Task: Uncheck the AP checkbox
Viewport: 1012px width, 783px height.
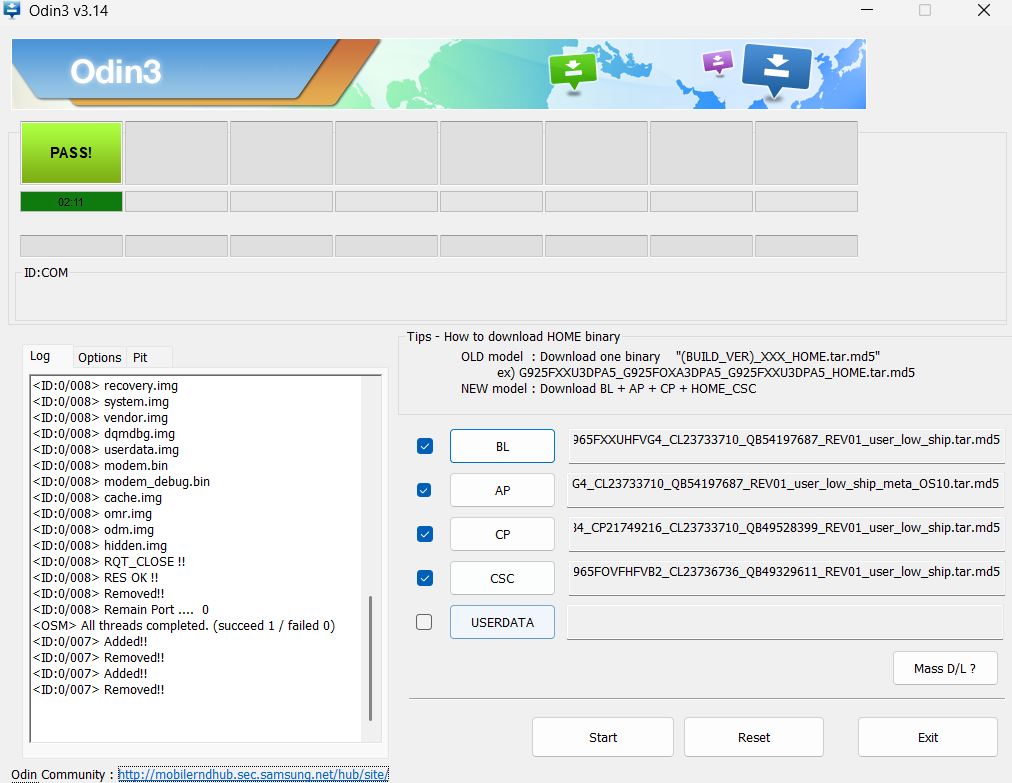Action: click(424, 490)
